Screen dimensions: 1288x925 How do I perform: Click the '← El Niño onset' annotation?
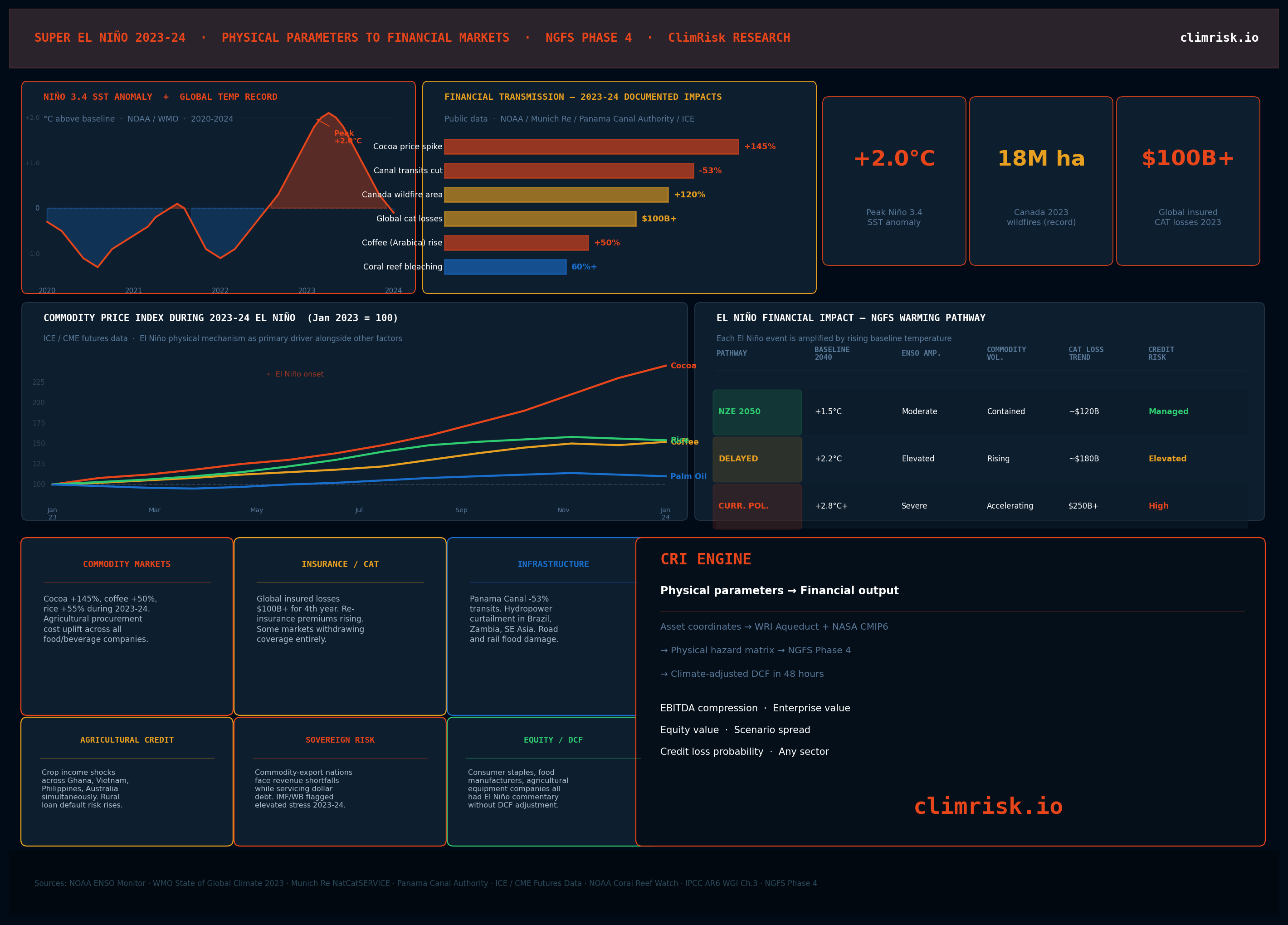pos(295,374)
